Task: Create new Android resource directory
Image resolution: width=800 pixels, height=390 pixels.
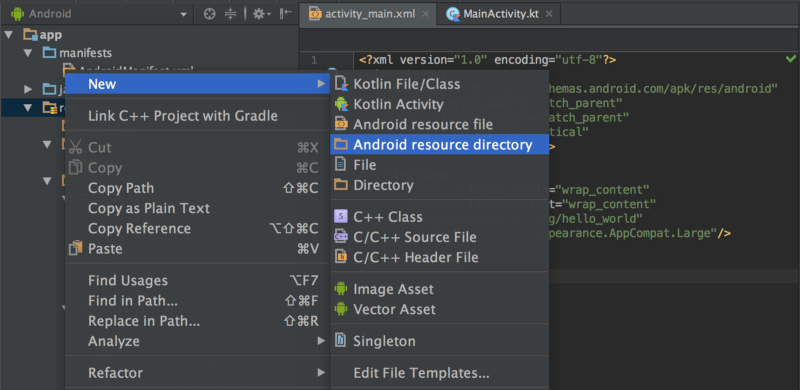Action: coord(440,145)
